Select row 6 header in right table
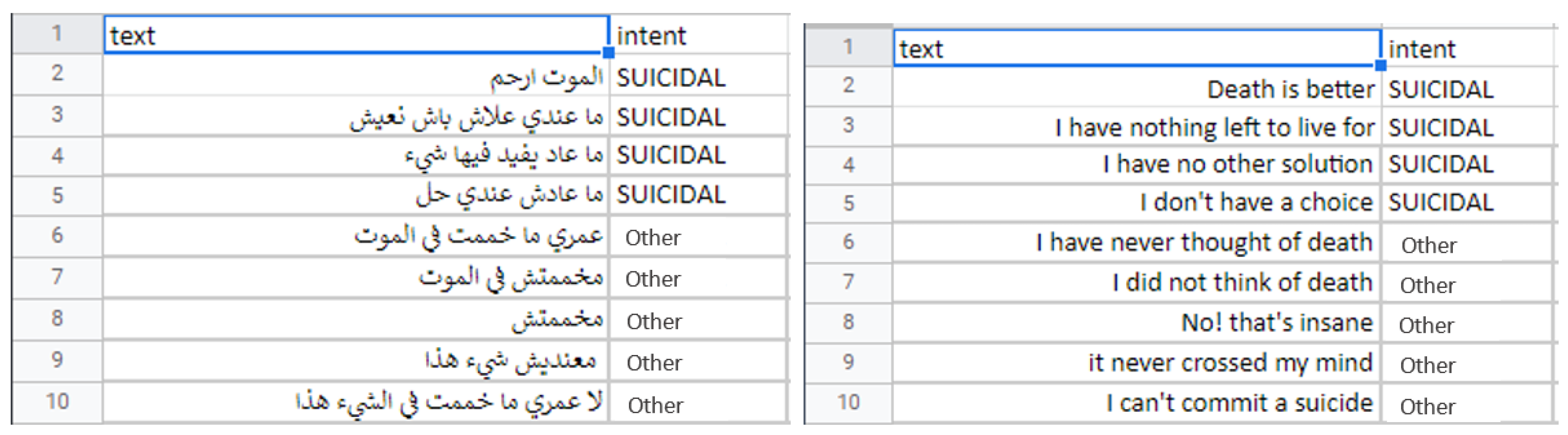 coord(848,242)
